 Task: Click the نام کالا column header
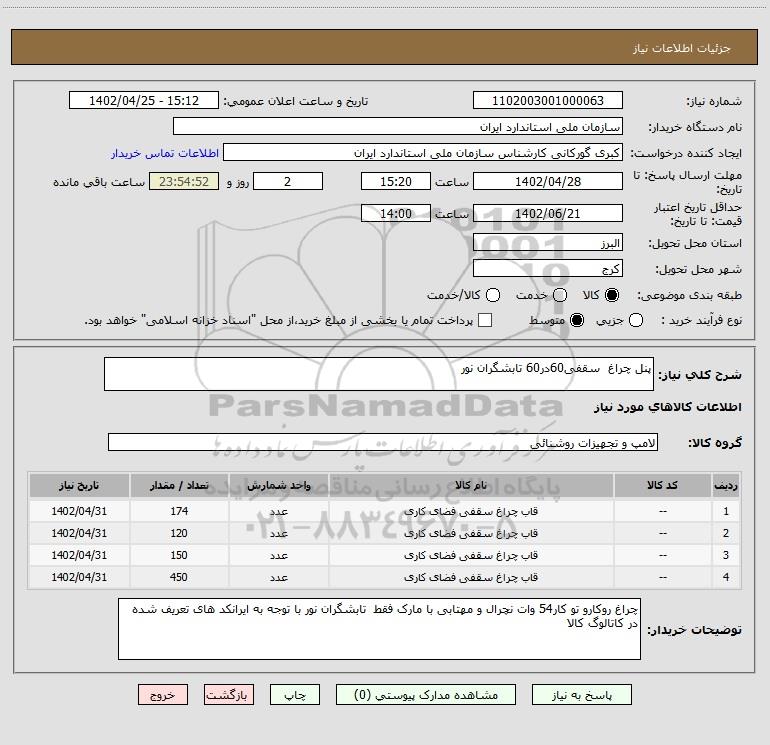pyautogui.click(x=471, y=486)
